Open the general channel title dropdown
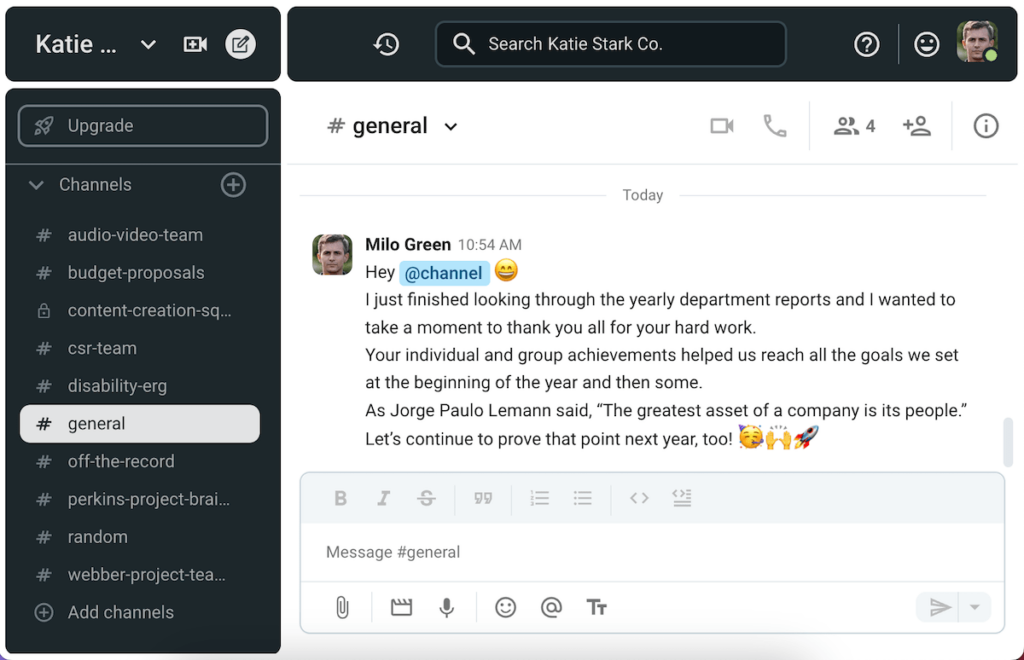Viewport: 1024px width, 660px height. coord(451,127)
